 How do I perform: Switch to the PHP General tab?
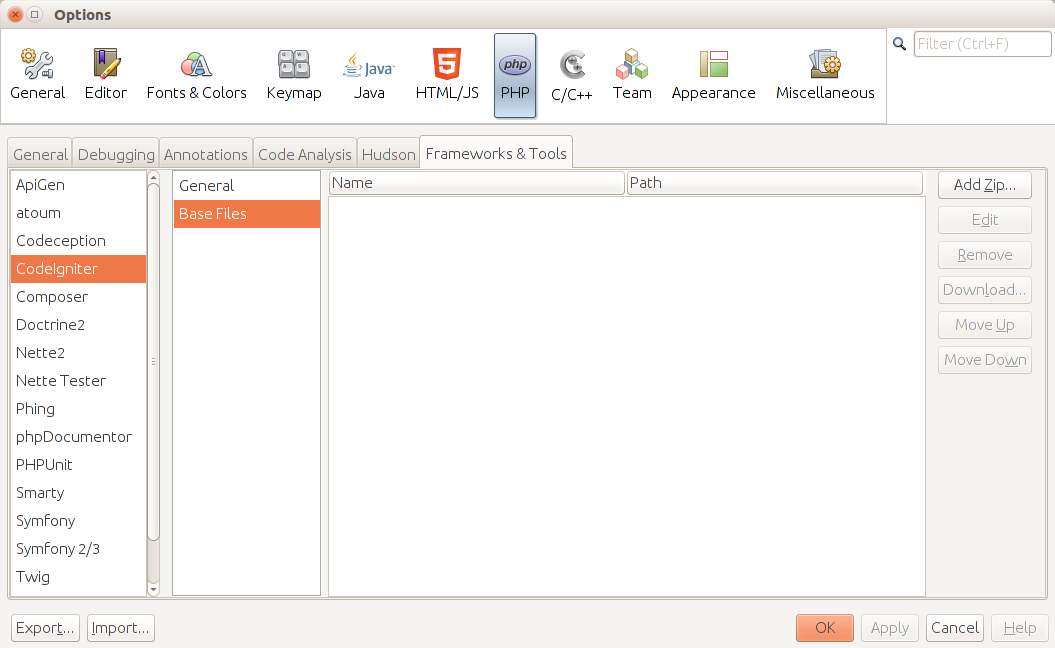pyautogui.click(x=40, y=155)
